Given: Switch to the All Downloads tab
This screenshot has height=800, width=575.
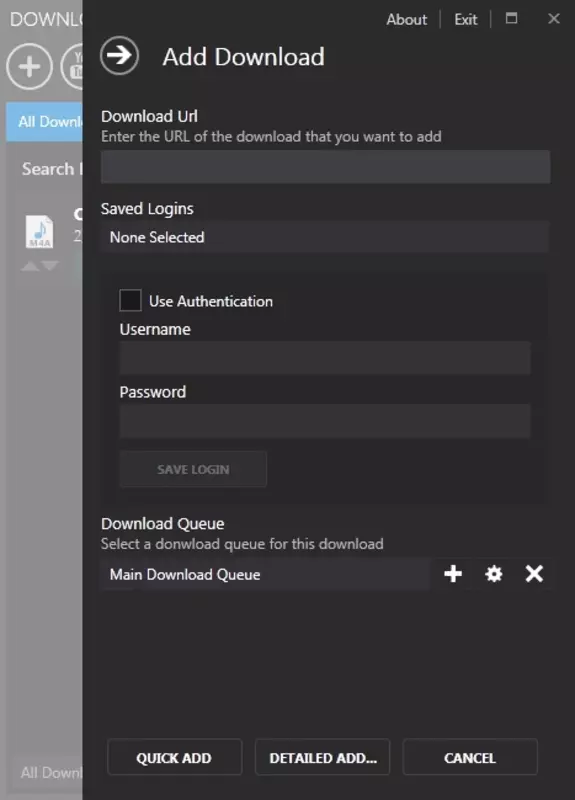Looking at the screenshot, I should pos(44,121).
